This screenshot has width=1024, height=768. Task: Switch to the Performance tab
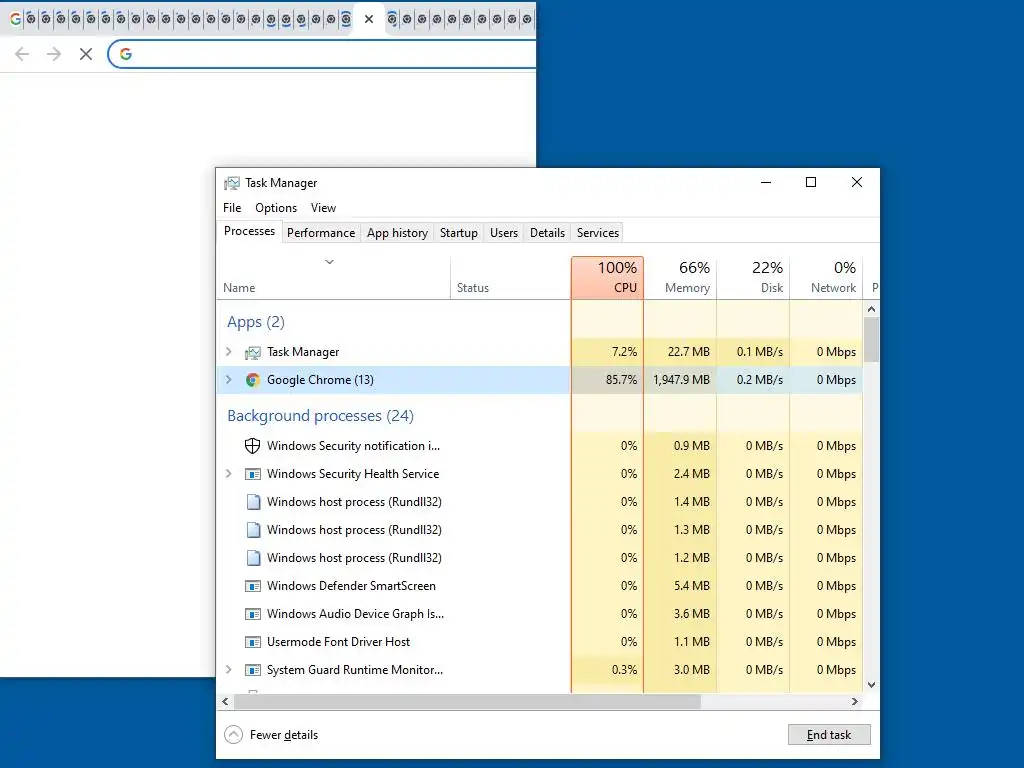[321, 233]
